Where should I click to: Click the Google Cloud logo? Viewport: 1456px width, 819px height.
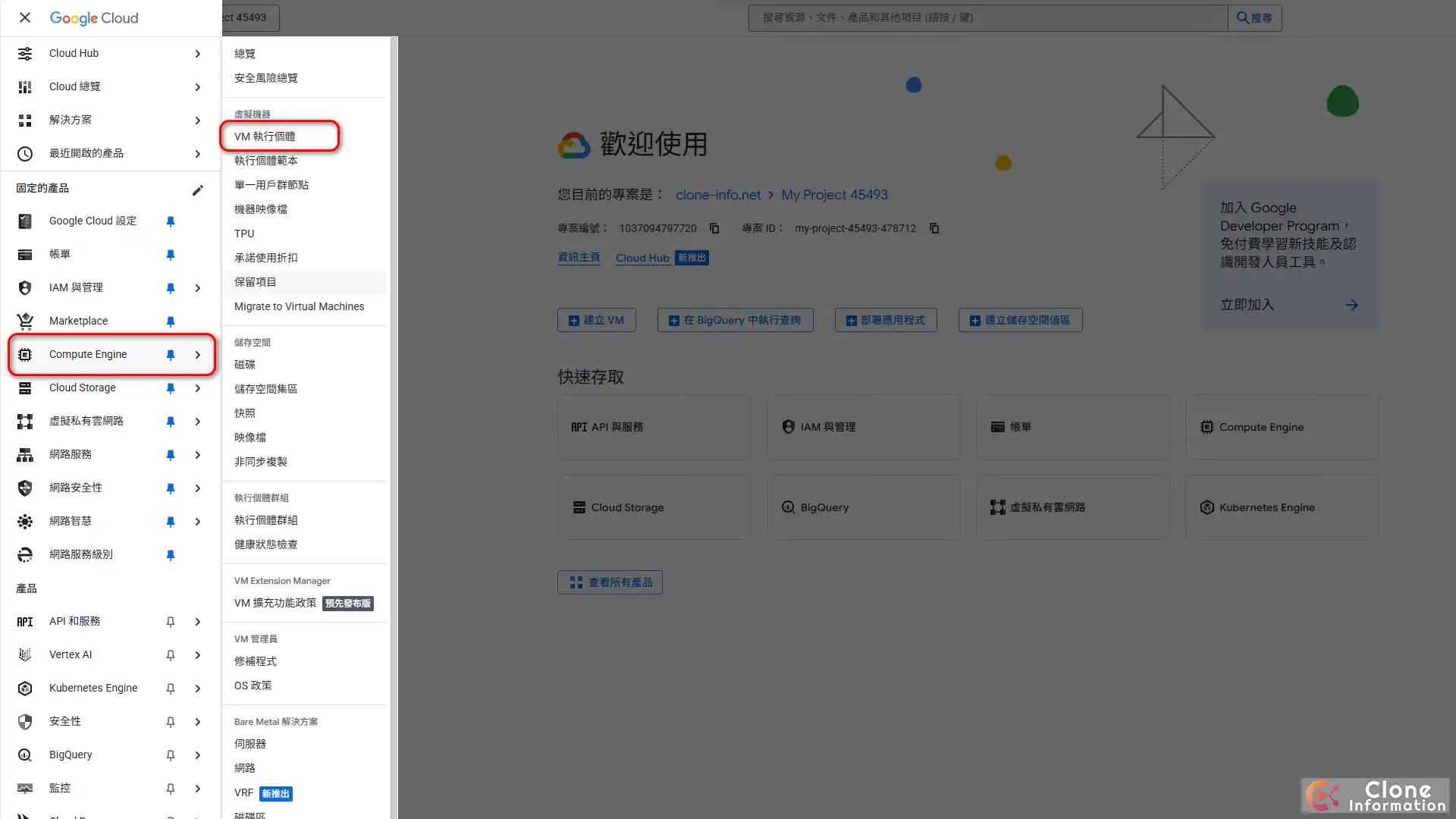click(x=94, y=17)
